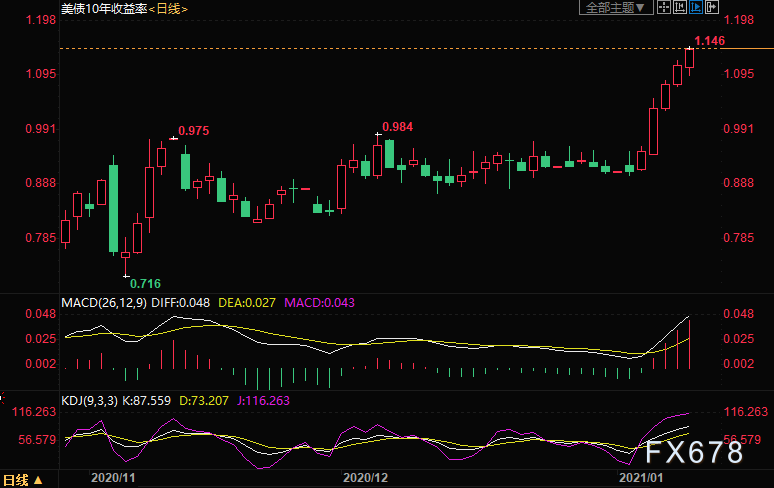Click the 1.146 latest price label
774x488 pixels.
click(x=709, y=41)
